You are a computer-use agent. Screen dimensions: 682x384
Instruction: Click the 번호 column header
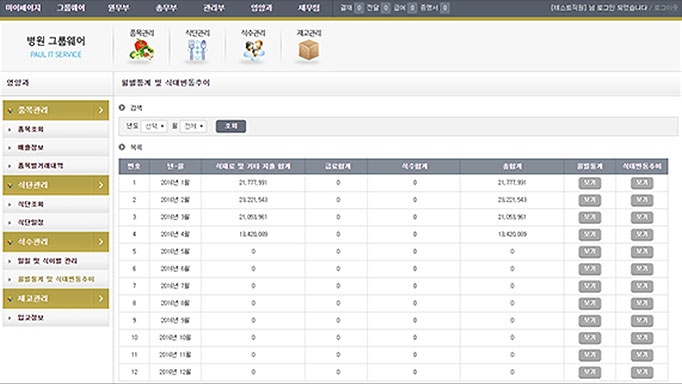tap(134, 167)
